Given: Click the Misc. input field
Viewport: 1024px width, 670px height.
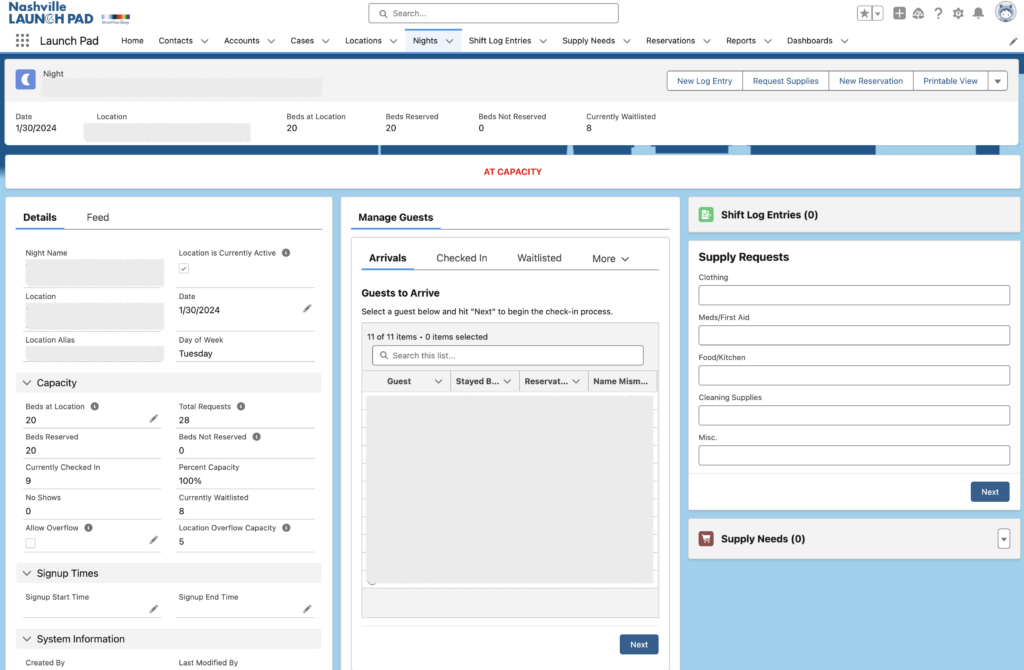Looking at the screenshot, I should click(854, 455).
